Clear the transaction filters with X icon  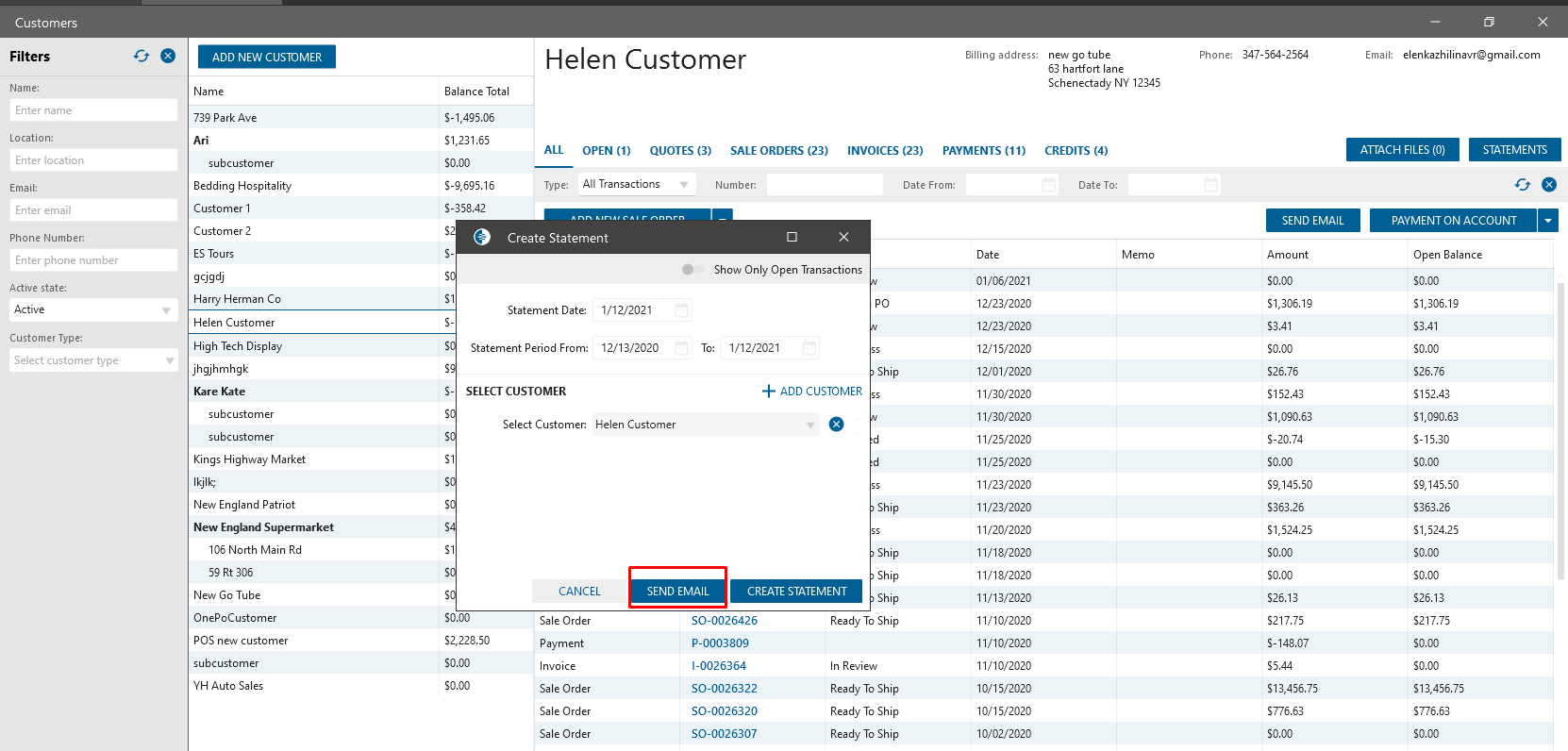pos(1549,185)
